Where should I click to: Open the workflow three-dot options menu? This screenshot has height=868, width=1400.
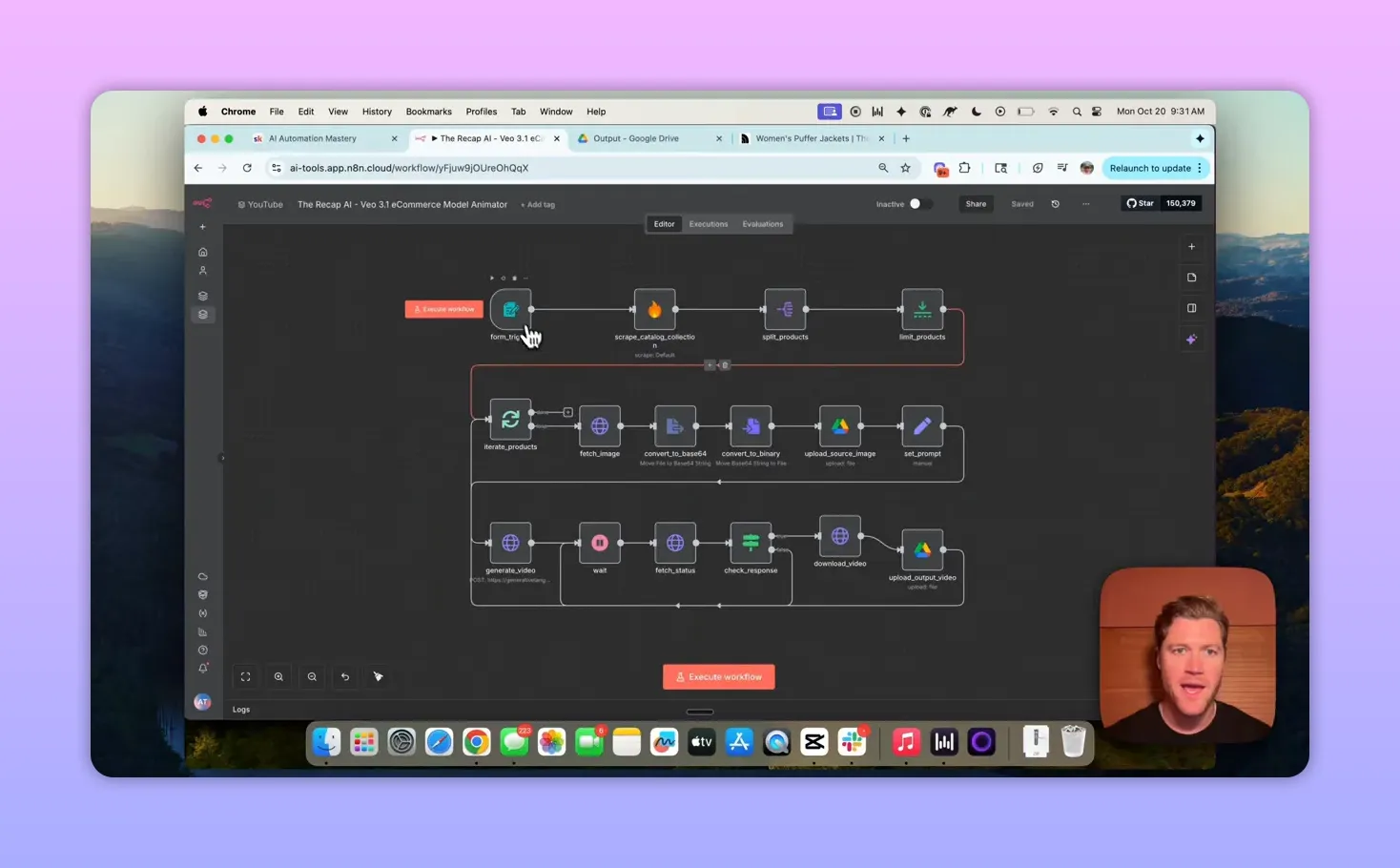point(1085,203)
